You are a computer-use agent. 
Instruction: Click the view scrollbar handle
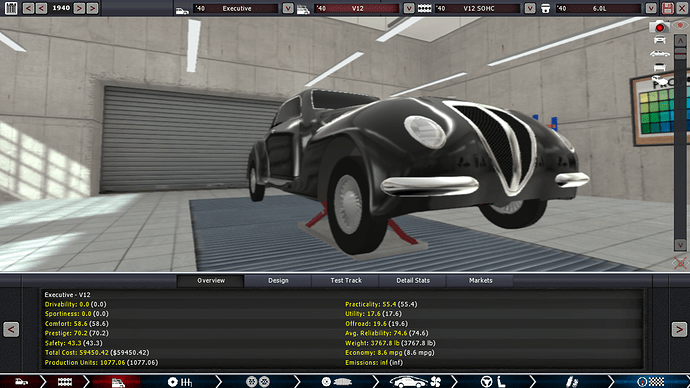(x=680, y=53)
